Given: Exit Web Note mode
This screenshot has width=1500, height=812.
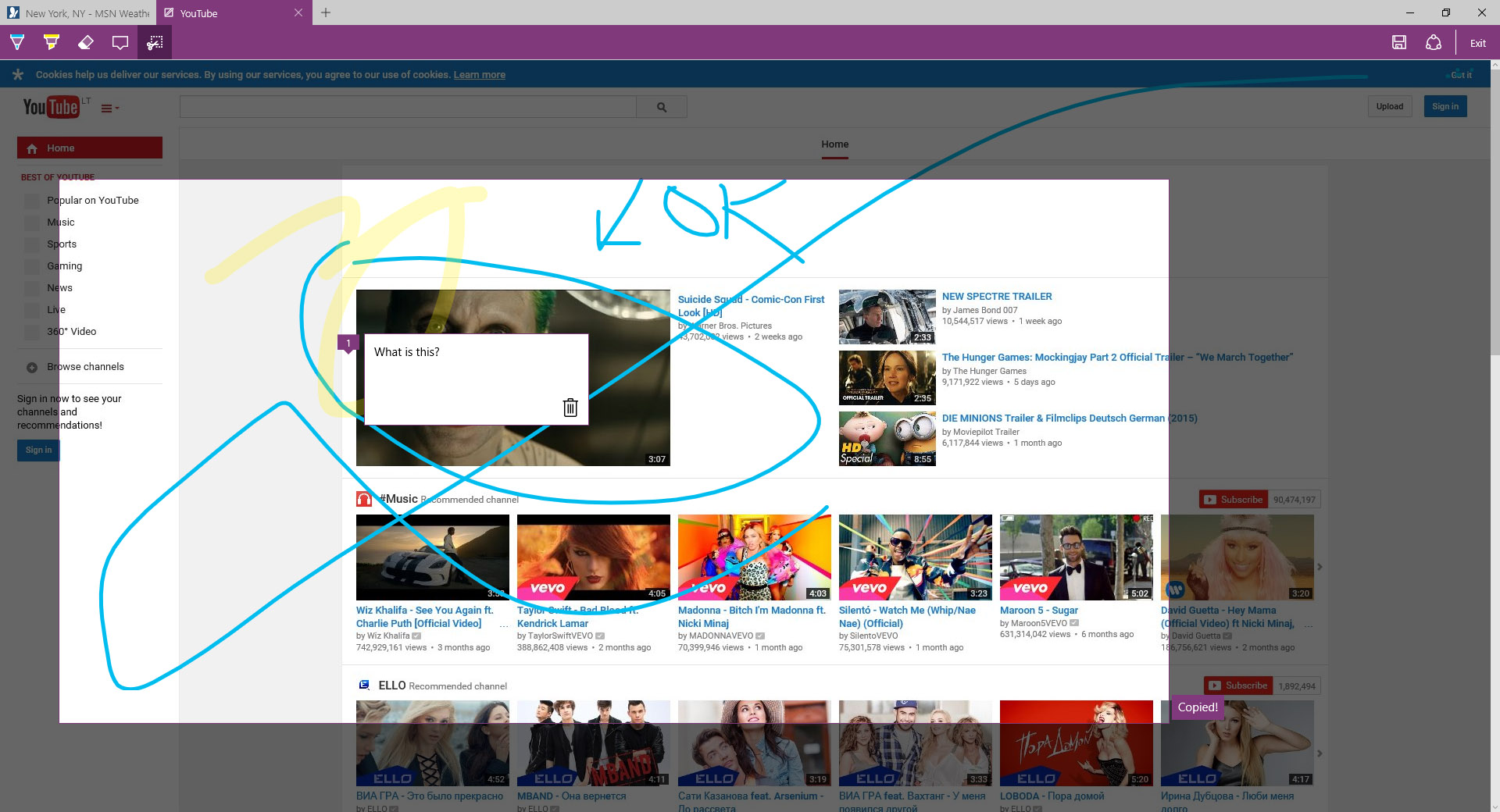Looking at the screenshot, I should pyautogui.click(x=1477, y=43).
